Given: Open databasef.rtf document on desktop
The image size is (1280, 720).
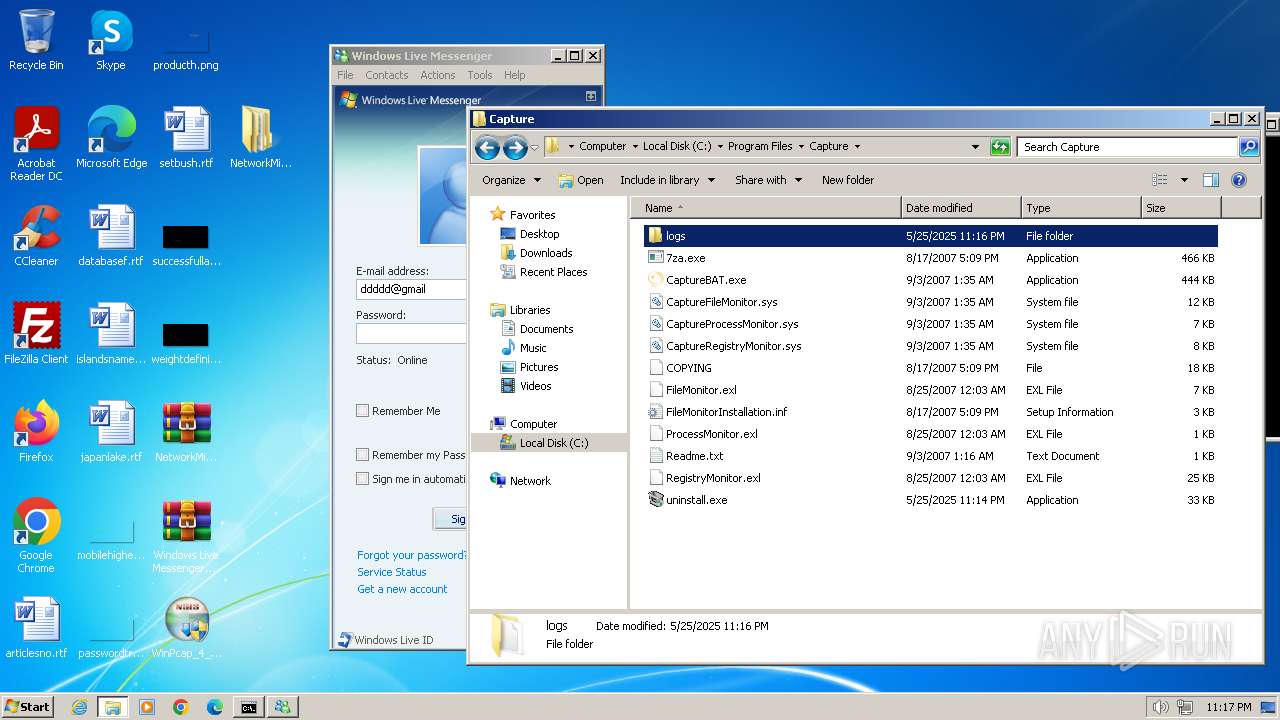Looking at the screenshot, I should coord(111,236).
